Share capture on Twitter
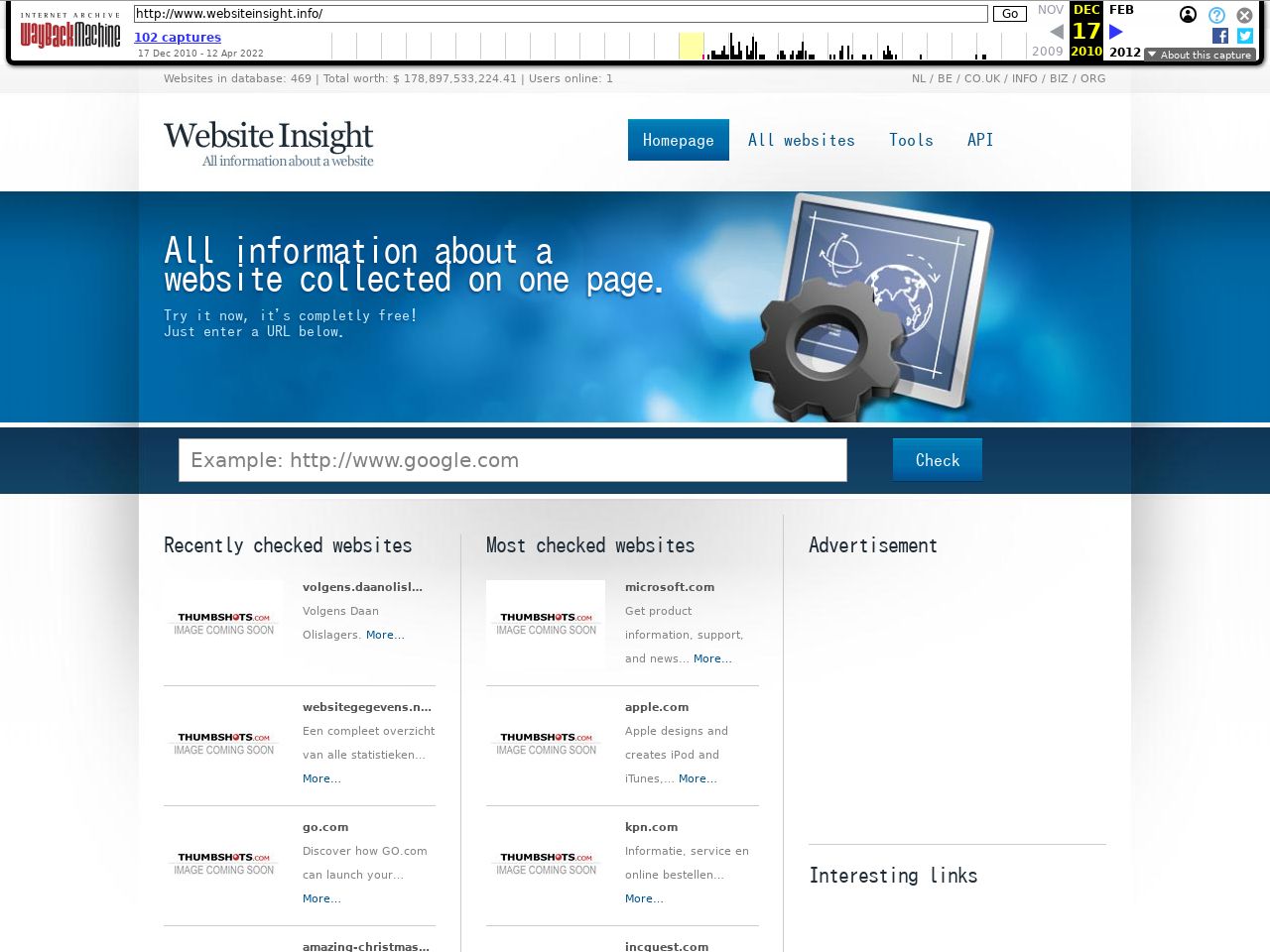Screen dimensions: 1270x952 (x=1245, y=36)
